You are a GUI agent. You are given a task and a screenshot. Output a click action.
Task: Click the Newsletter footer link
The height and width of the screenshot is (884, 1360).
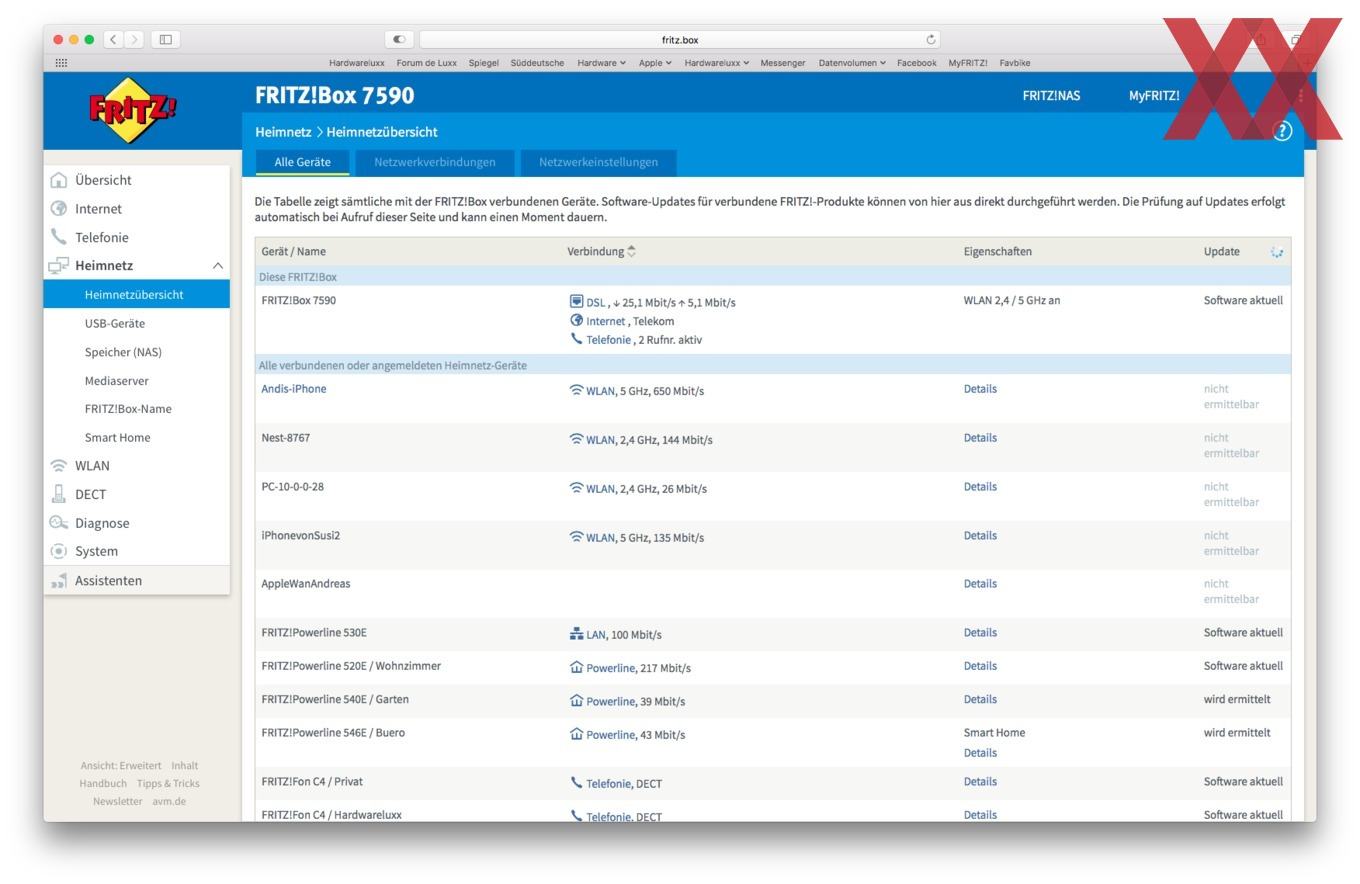click(x=117, y=802)
